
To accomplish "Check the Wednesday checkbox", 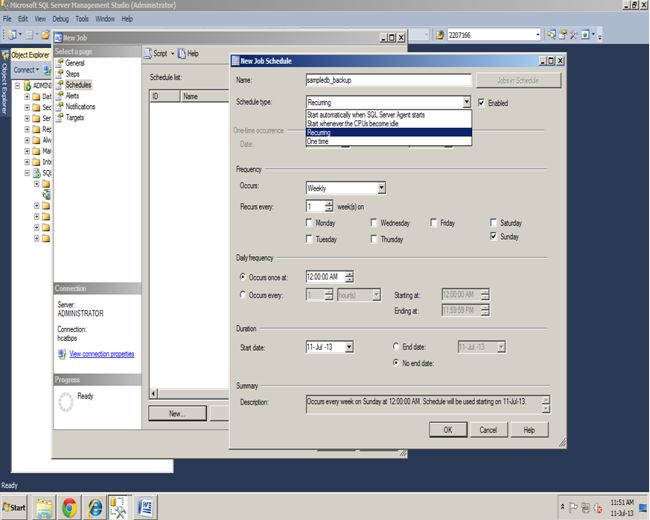I will click(374, 223).
